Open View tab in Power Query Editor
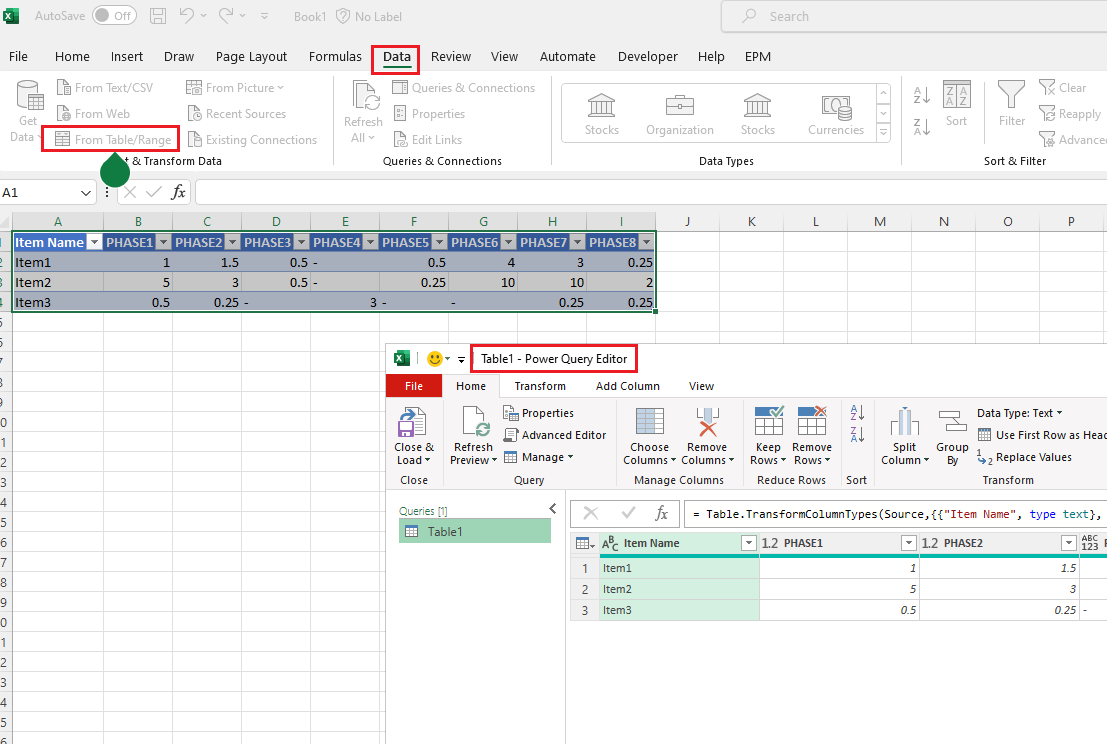1107x745 pixels. (x=701, y=386)
